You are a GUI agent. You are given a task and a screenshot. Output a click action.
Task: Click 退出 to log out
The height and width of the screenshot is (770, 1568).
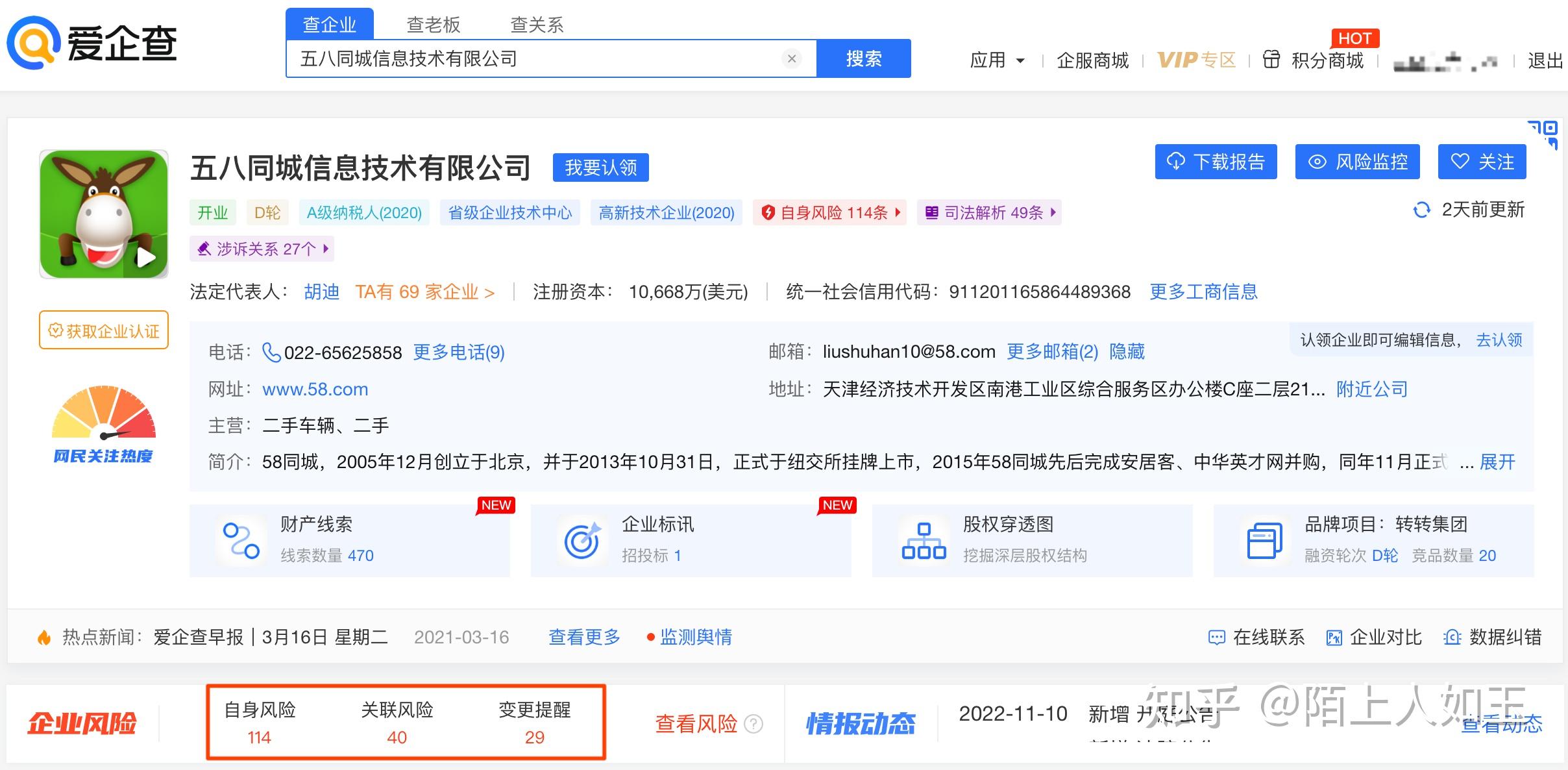coord(1545,60)
